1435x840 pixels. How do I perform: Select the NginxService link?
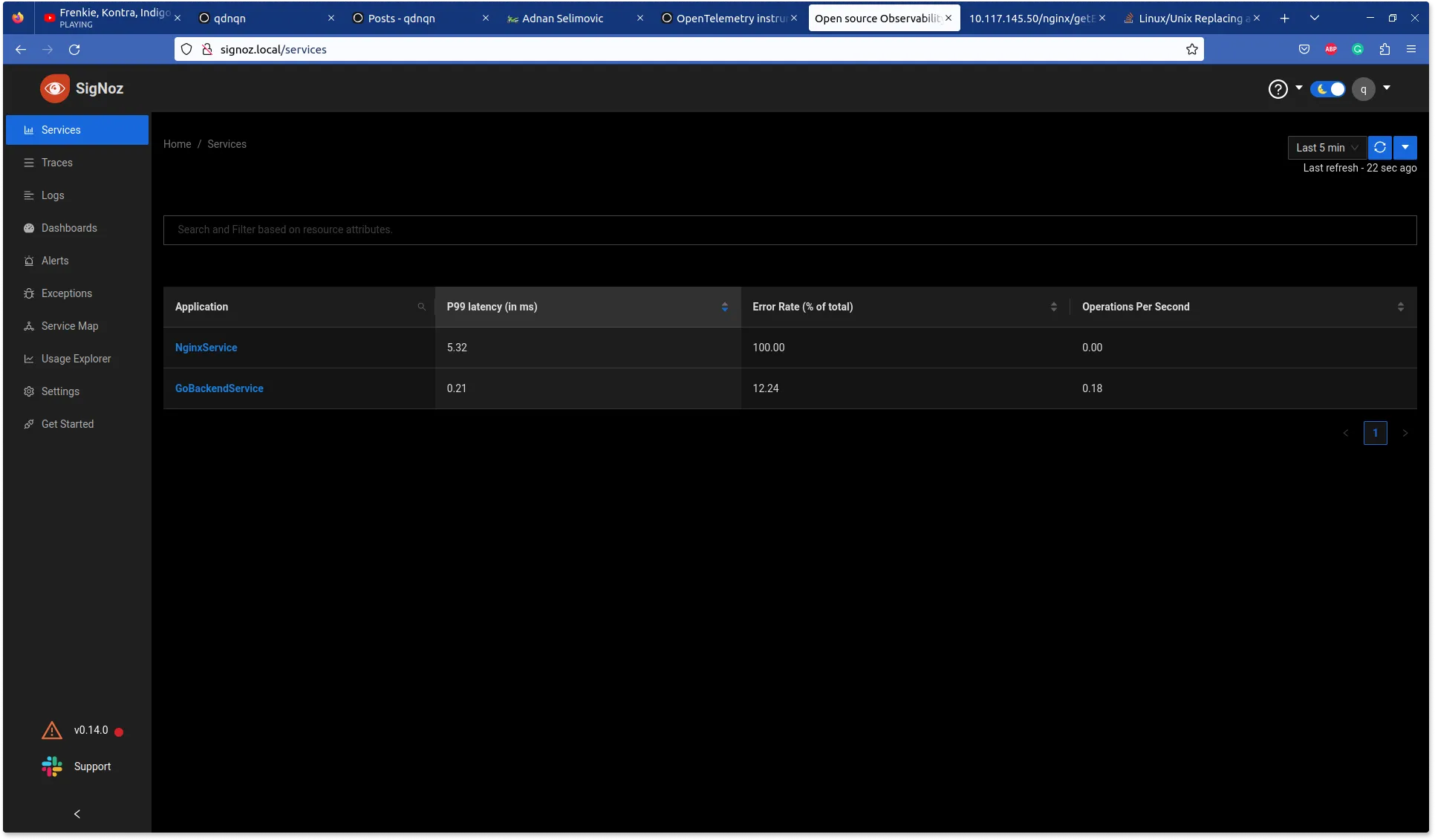coord(206,348)
